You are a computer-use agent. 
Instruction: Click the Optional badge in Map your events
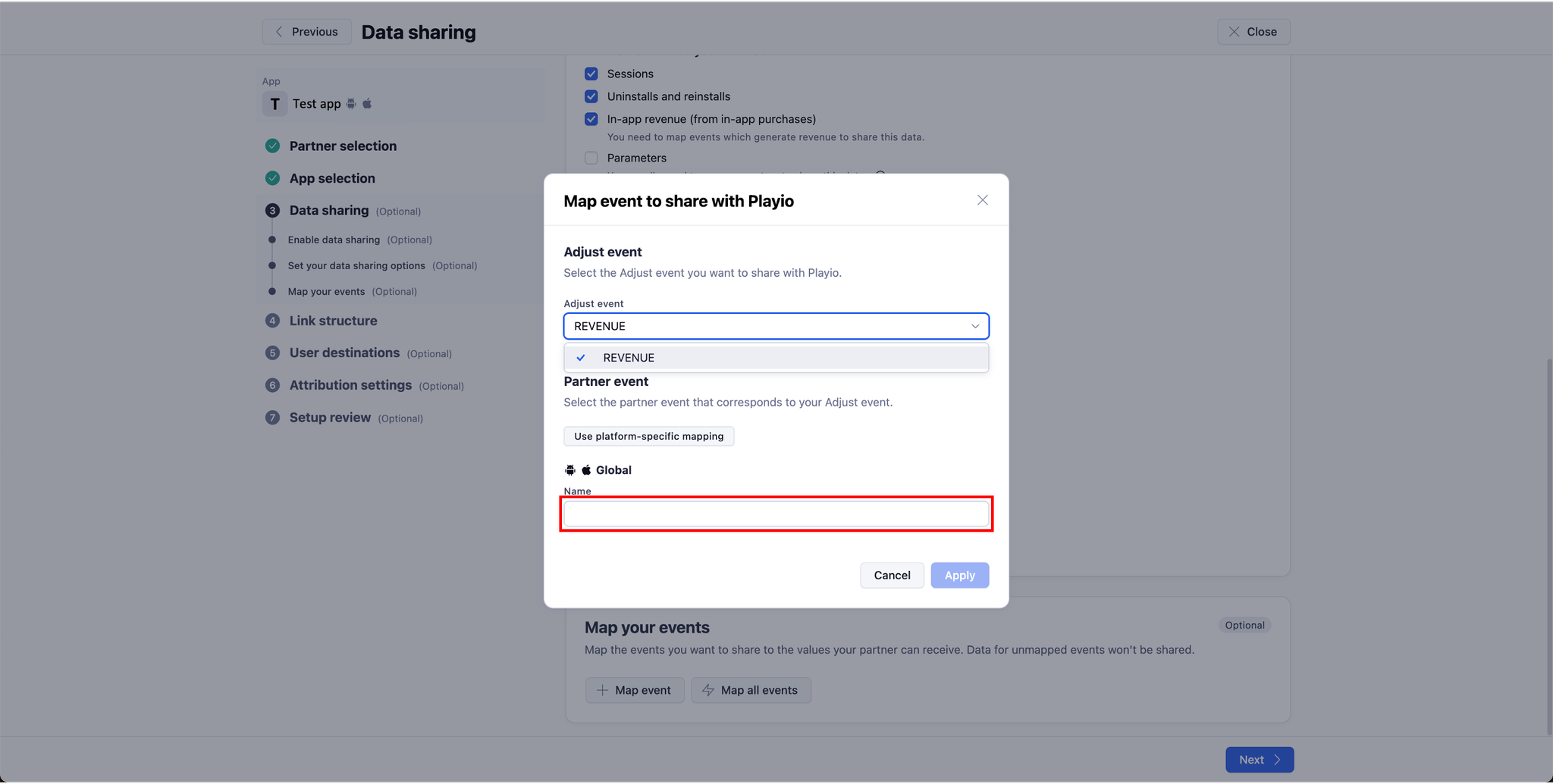1244,626
